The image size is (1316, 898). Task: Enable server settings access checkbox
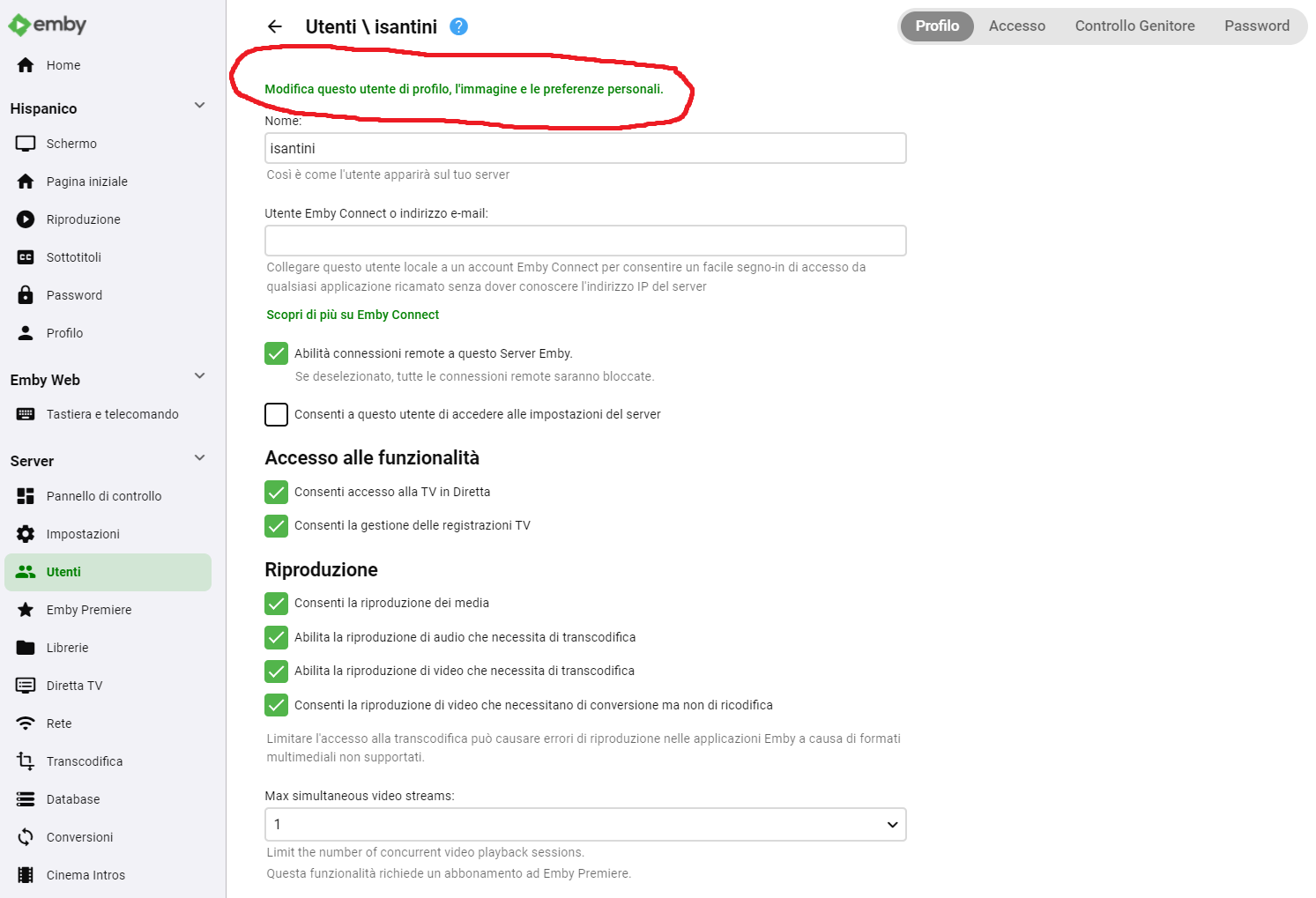[x=276, y=414]
